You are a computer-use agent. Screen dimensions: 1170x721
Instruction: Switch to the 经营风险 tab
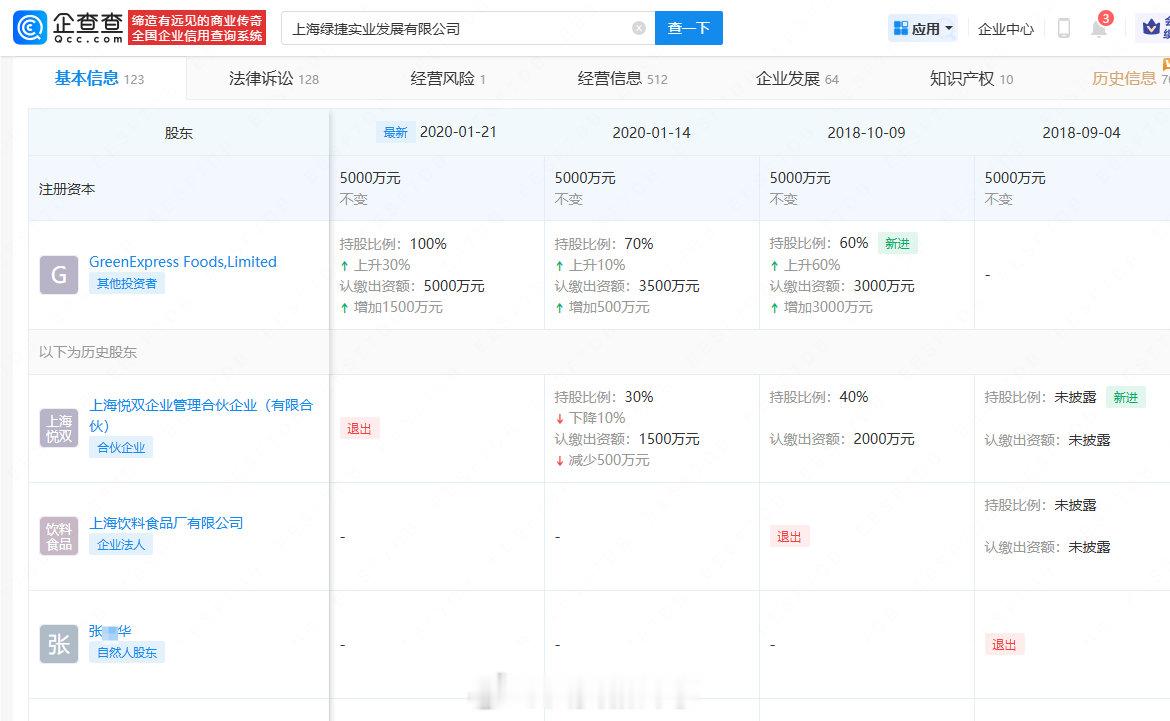(448, 78)
